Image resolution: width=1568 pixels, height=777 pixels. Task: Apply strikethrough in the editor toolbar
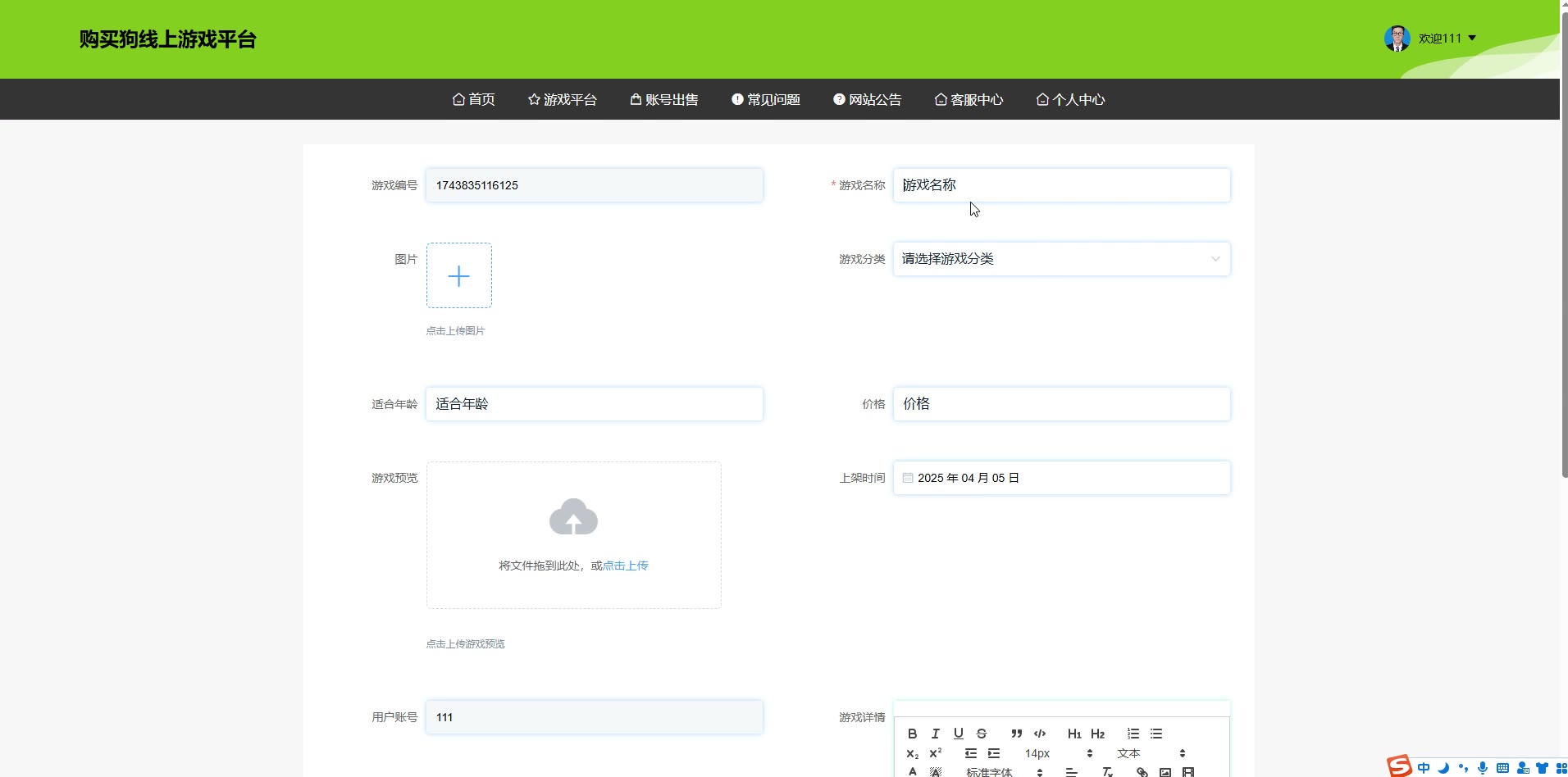[981, 734]
